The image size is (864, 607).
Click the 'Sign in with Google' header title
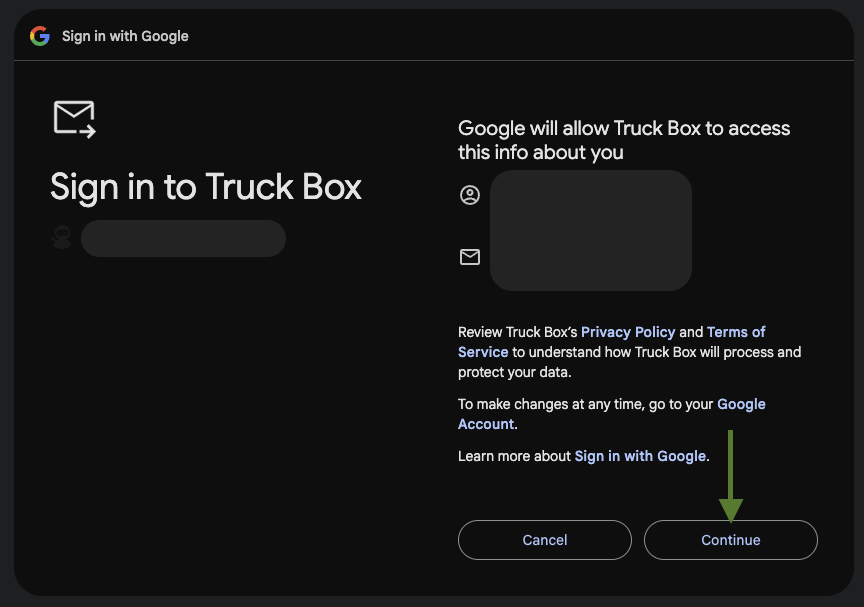coord(125,36)
